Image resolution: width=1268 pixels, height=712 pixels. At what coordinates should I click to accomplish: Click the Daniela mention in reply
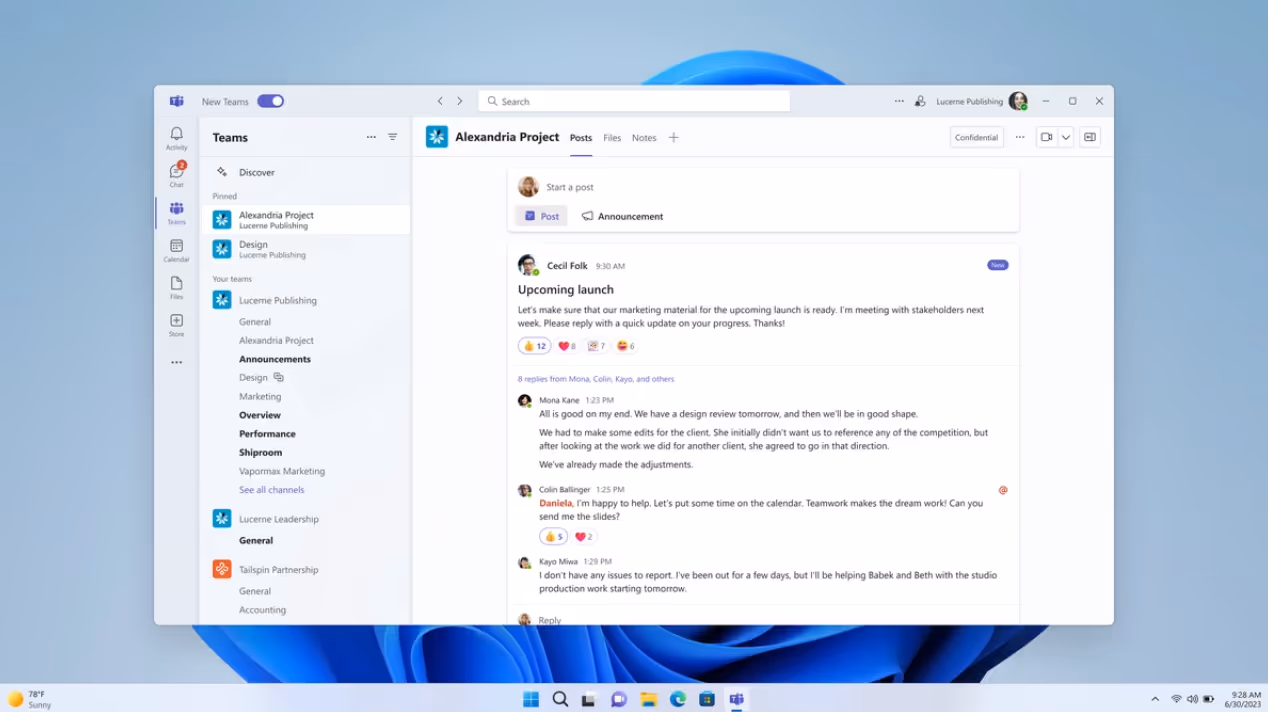coord(556,503)
